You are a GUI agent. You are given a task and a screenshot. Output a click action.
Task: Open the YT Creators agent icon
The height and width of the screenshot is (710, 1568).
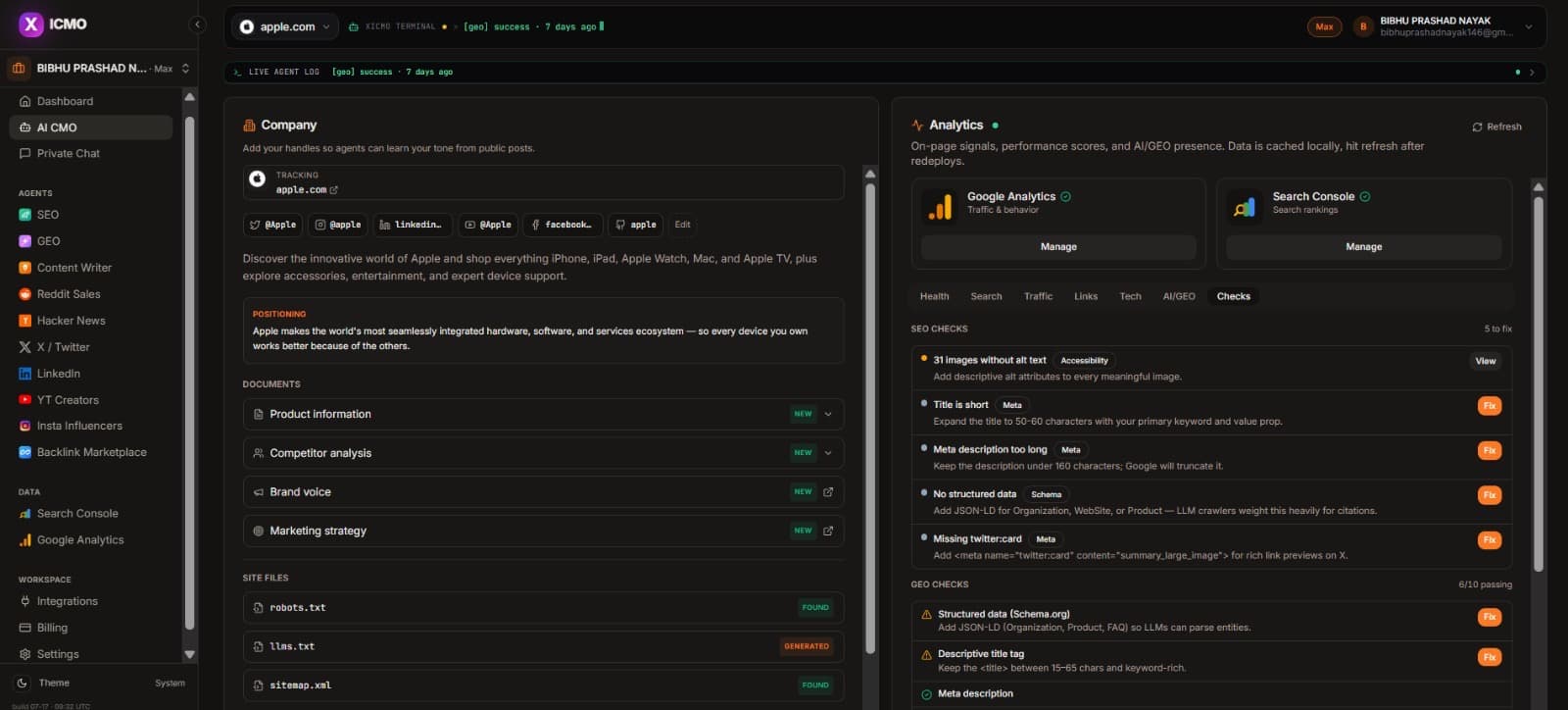point(25,400)
